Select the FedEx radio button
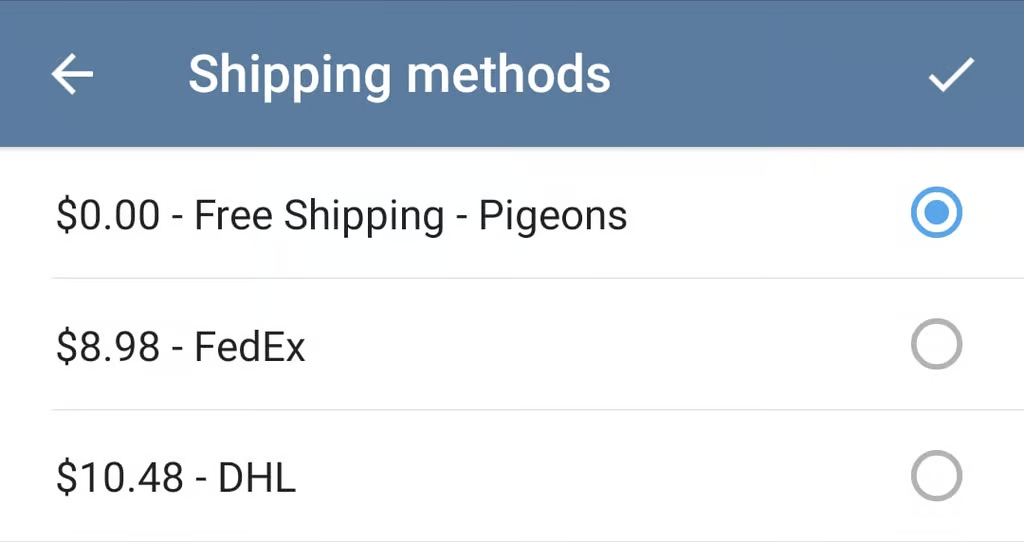Viewport: 1024px width, 542px height. (x=936, y=345)
